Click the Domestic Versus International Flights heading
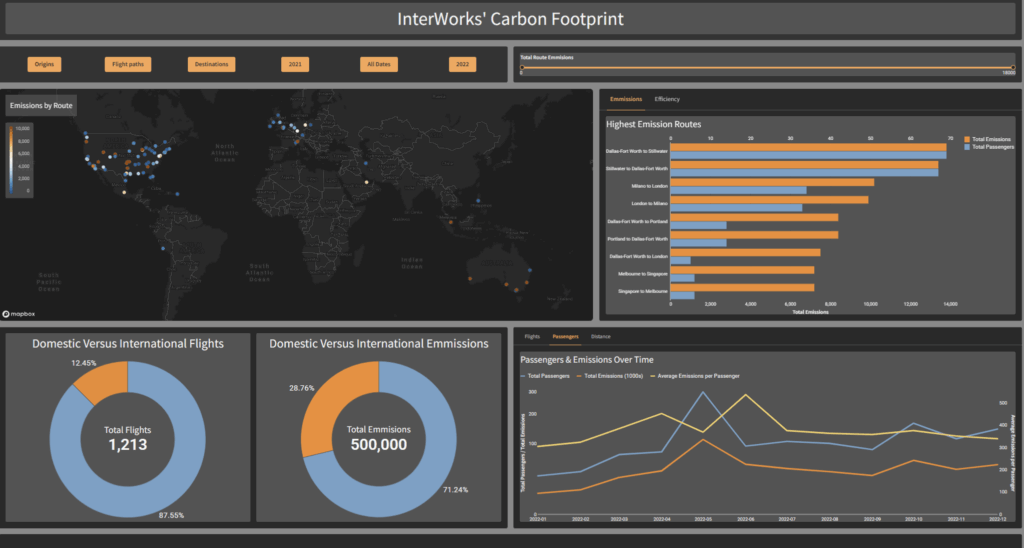The height and width of the screenshot is (548, 1024). tap(128, 344)
